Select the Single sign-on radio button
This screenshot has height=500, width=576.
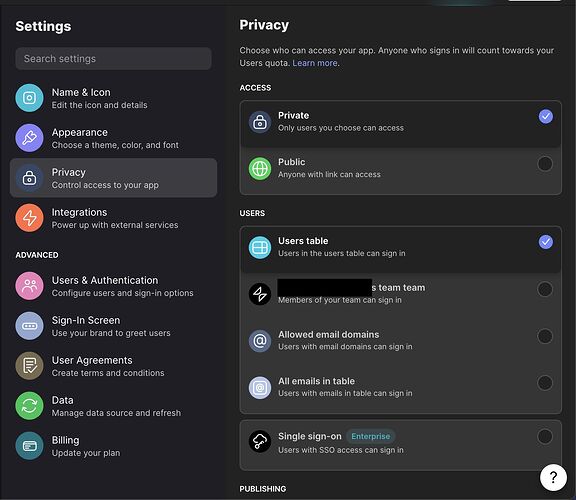545,437
